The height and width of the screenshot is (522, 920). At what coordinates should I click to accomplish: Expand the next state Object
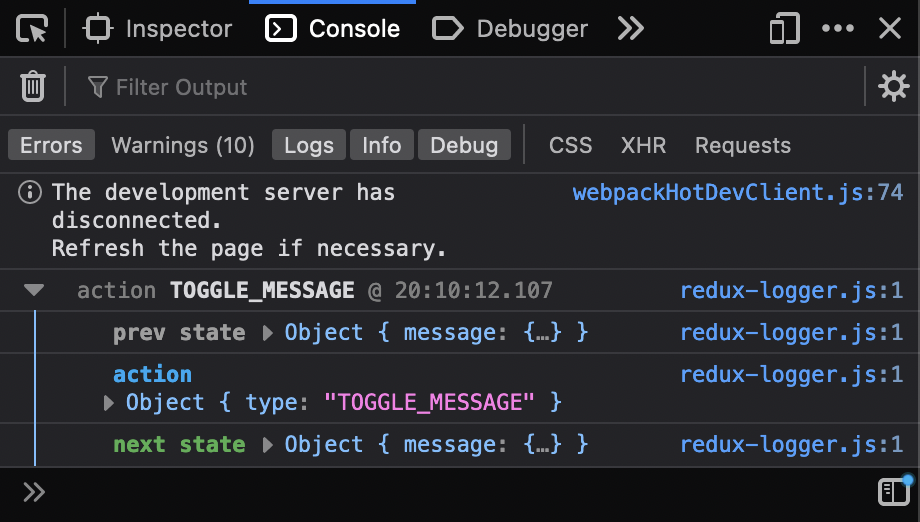(x=268, y=445)
